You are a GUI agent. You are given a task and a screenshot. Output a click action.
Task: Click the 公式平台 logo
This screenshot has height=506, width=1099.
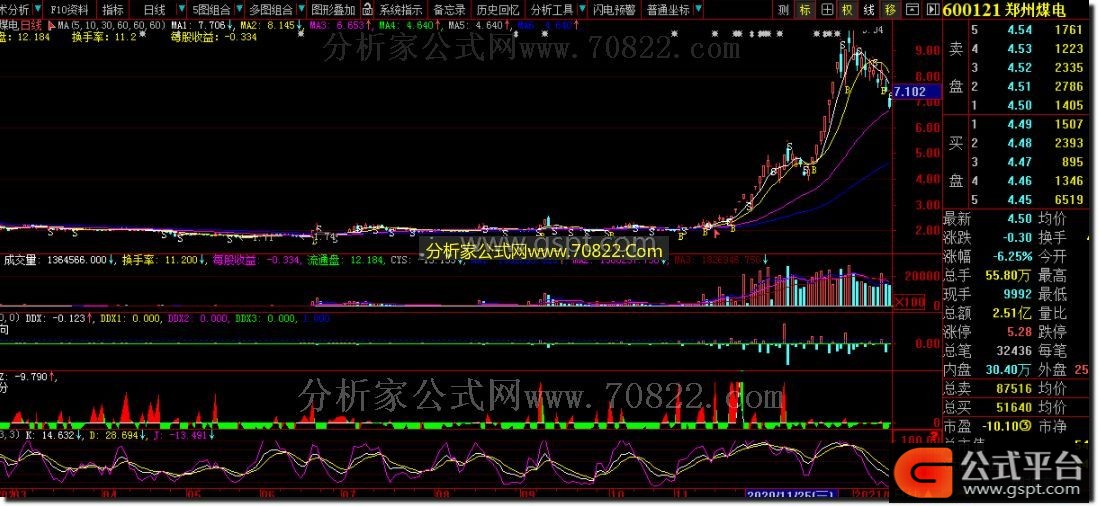tap(989, 472)
